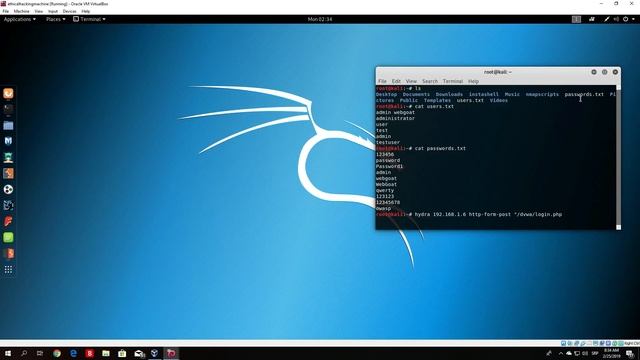Screen dimensions: 640x360
Task: Click the volume speaker icon in Kali bar
Action: (616, 19)
